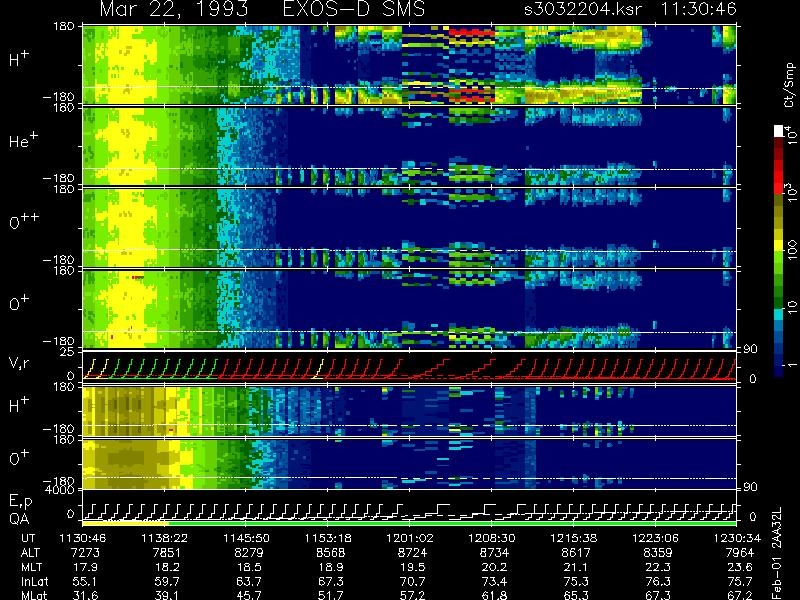Click UT value '1130:46'
The image size is (800, 600).
[x=83, y=538]
